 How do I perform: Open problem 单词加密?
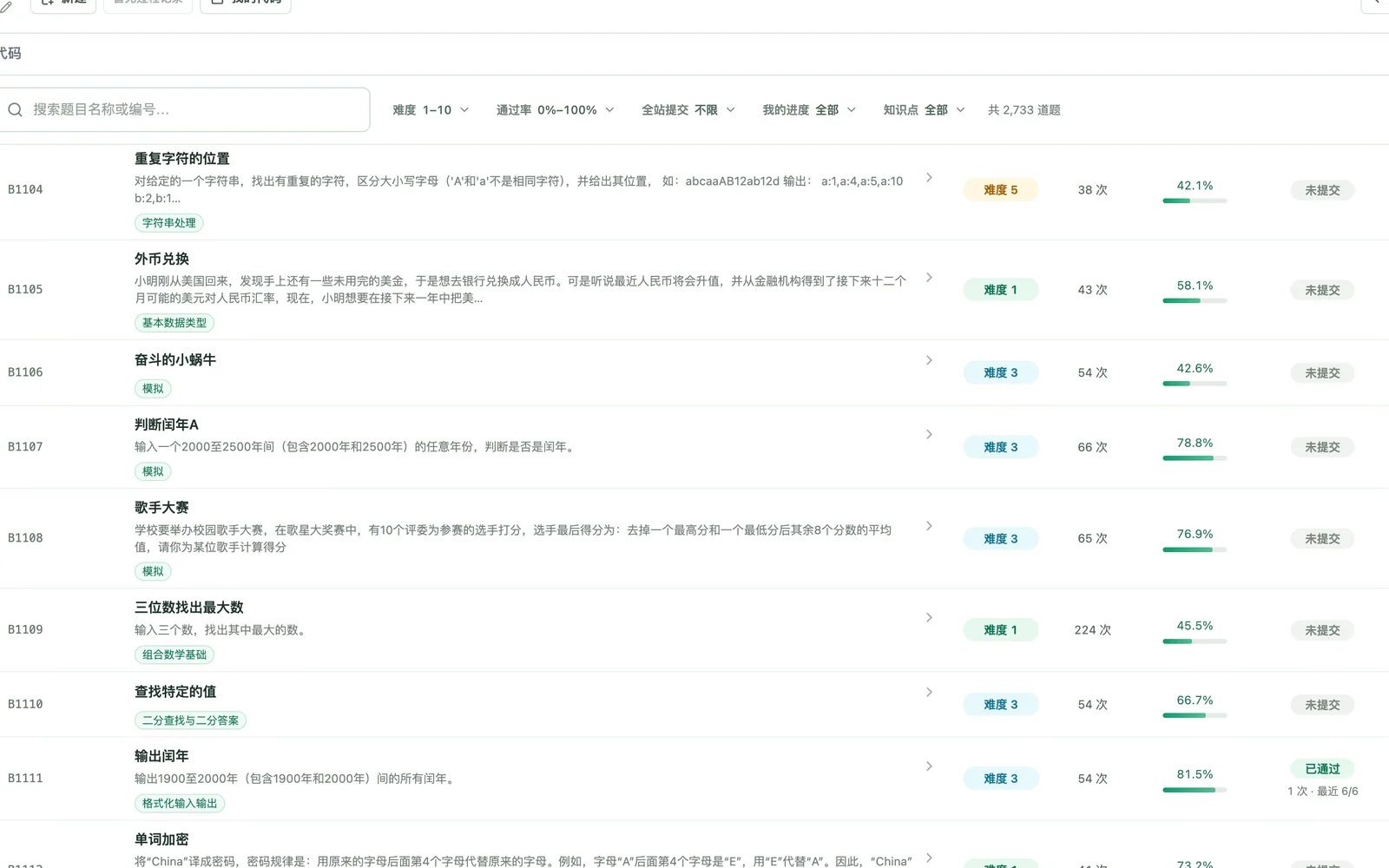pos(161,839)
